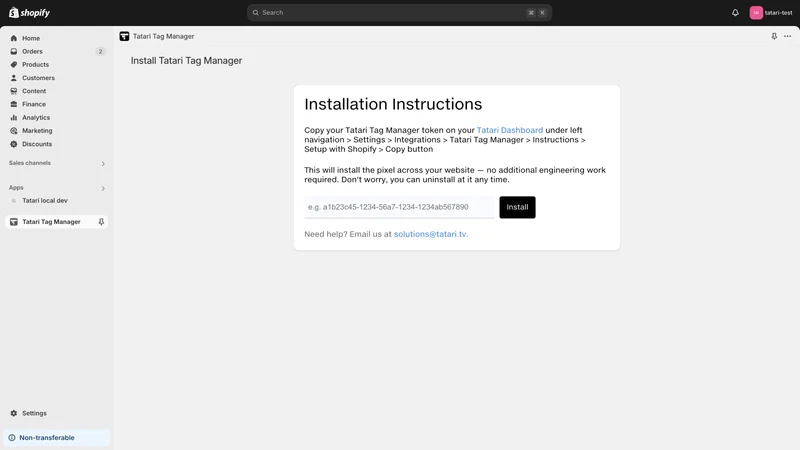Click the Home house icon

click(14, 38)
